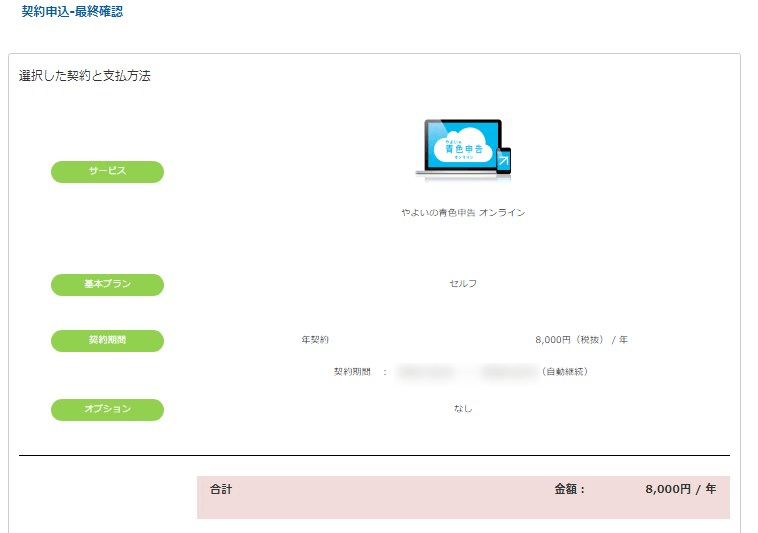Click the 契約期間 green label
The width and height of the screenshot is (758, 533).
click(107, 341)
